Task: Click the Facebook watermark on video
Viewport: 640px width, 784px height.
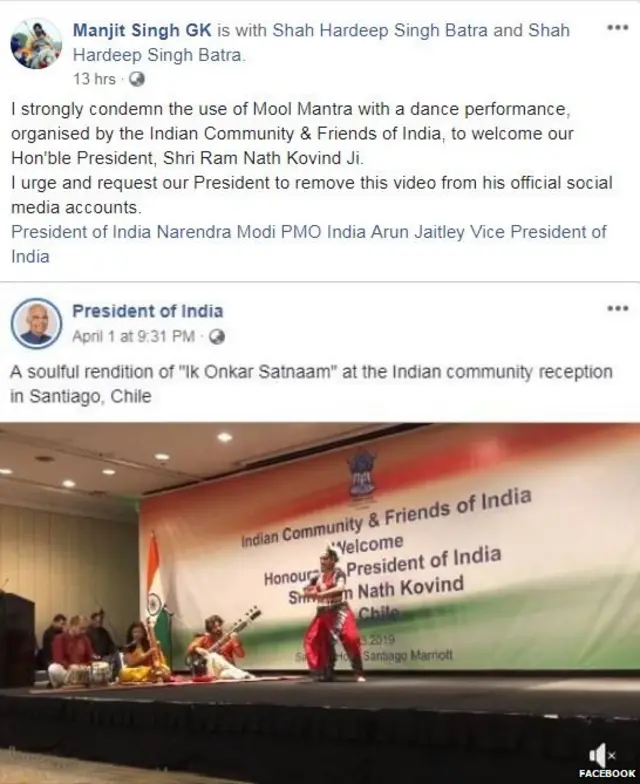Action: (607, 774)
